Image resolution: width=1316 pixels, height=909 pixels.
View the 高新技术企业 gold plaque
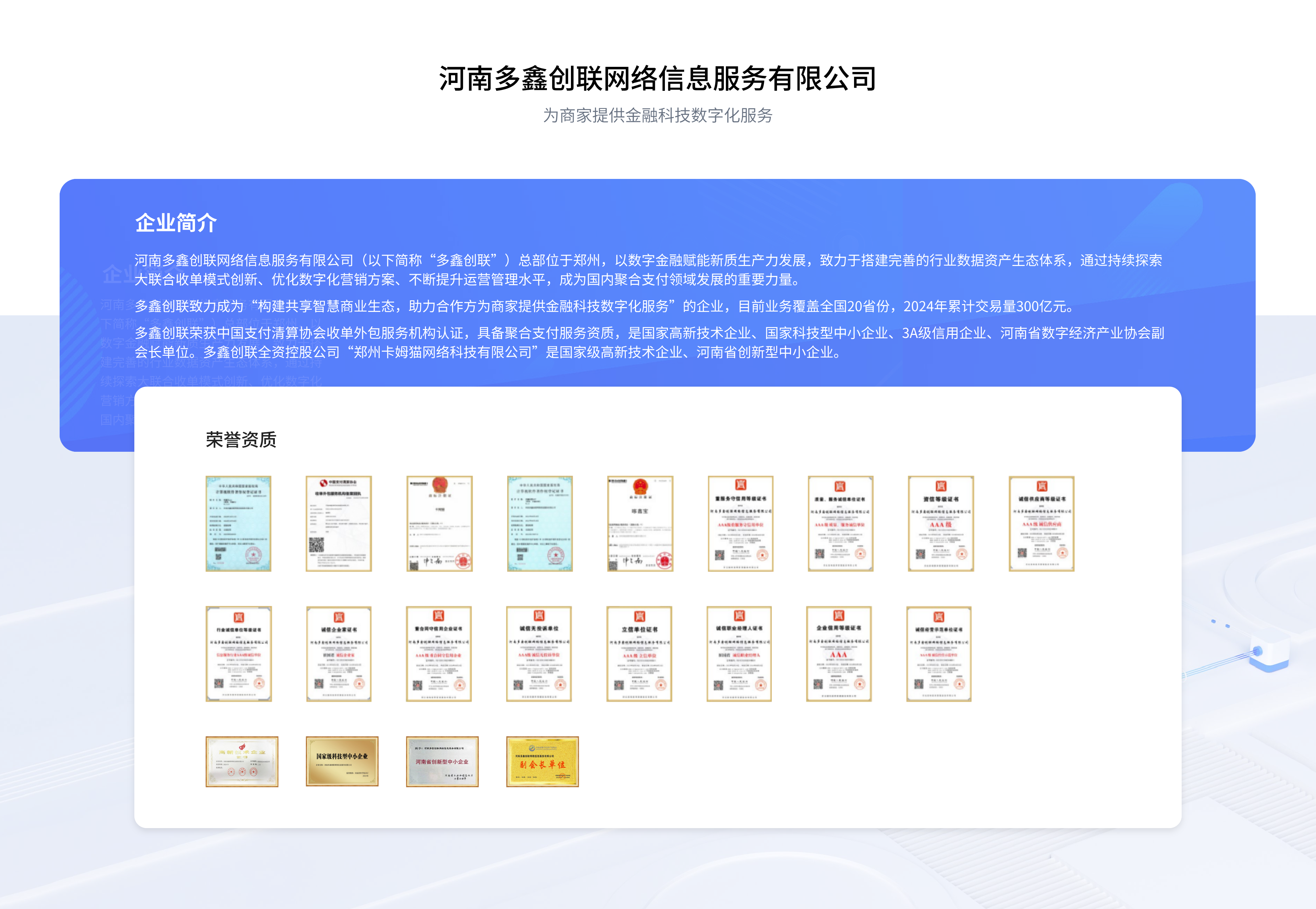242,762
